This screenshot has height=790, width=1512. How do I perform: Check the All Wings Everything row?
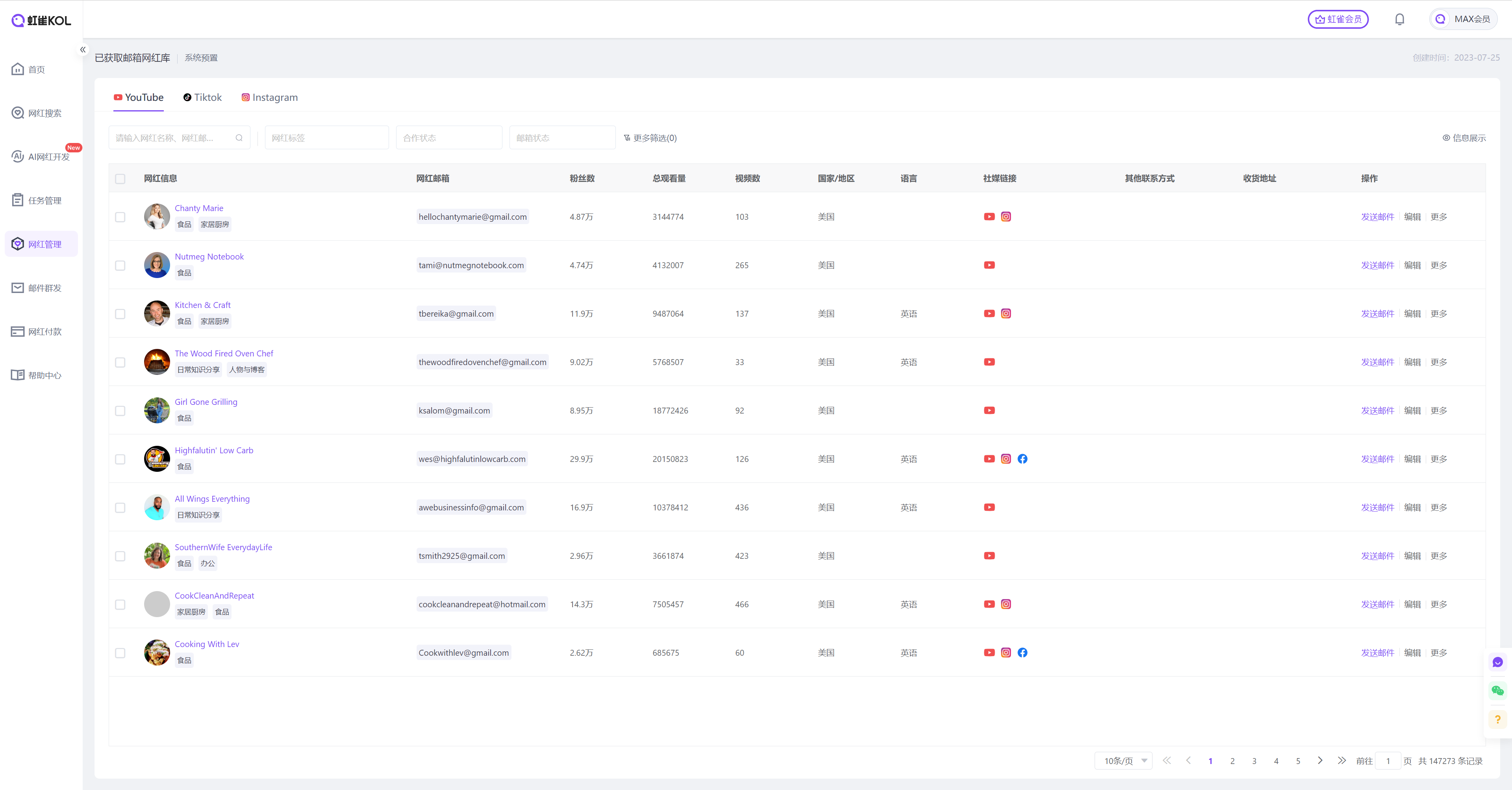tap(120, 508)
